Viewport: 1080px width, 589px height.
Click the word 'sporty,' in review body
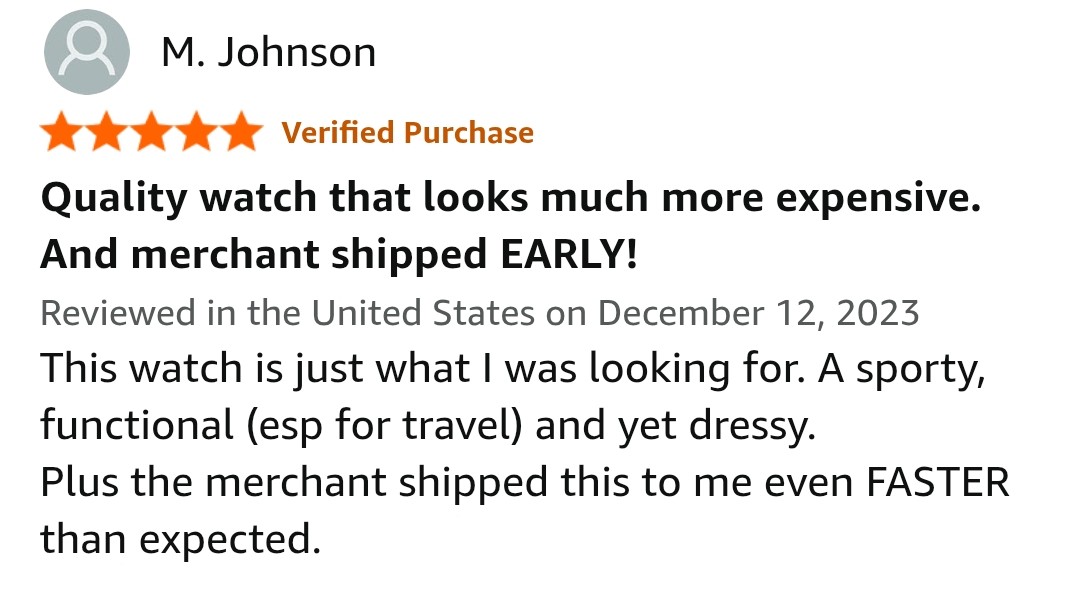coord(921,369)
